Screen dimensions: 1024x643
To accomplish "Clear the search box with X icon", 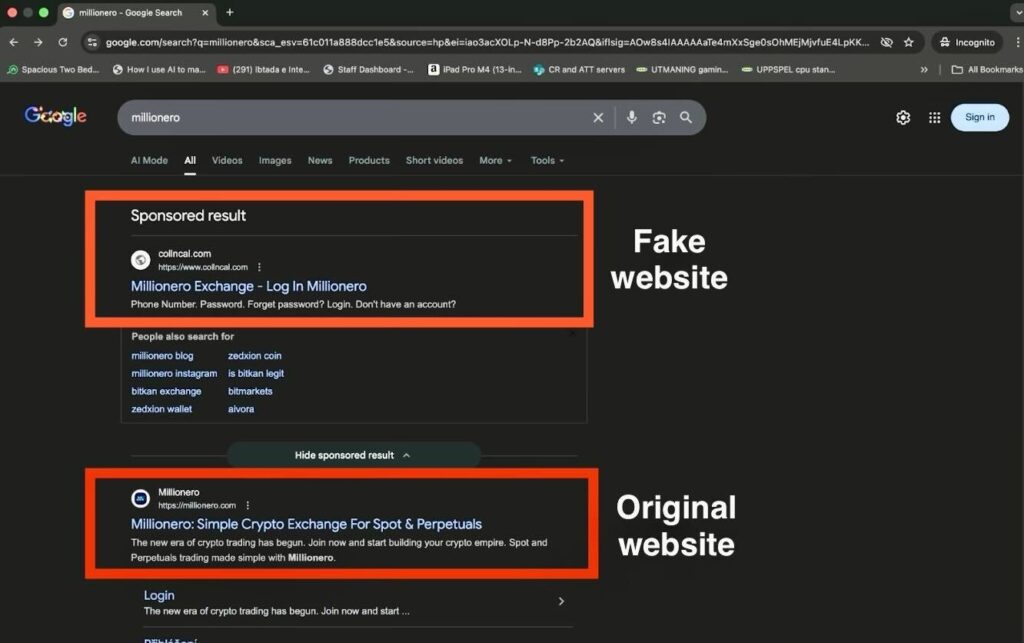I will click(x=598, y=117).
